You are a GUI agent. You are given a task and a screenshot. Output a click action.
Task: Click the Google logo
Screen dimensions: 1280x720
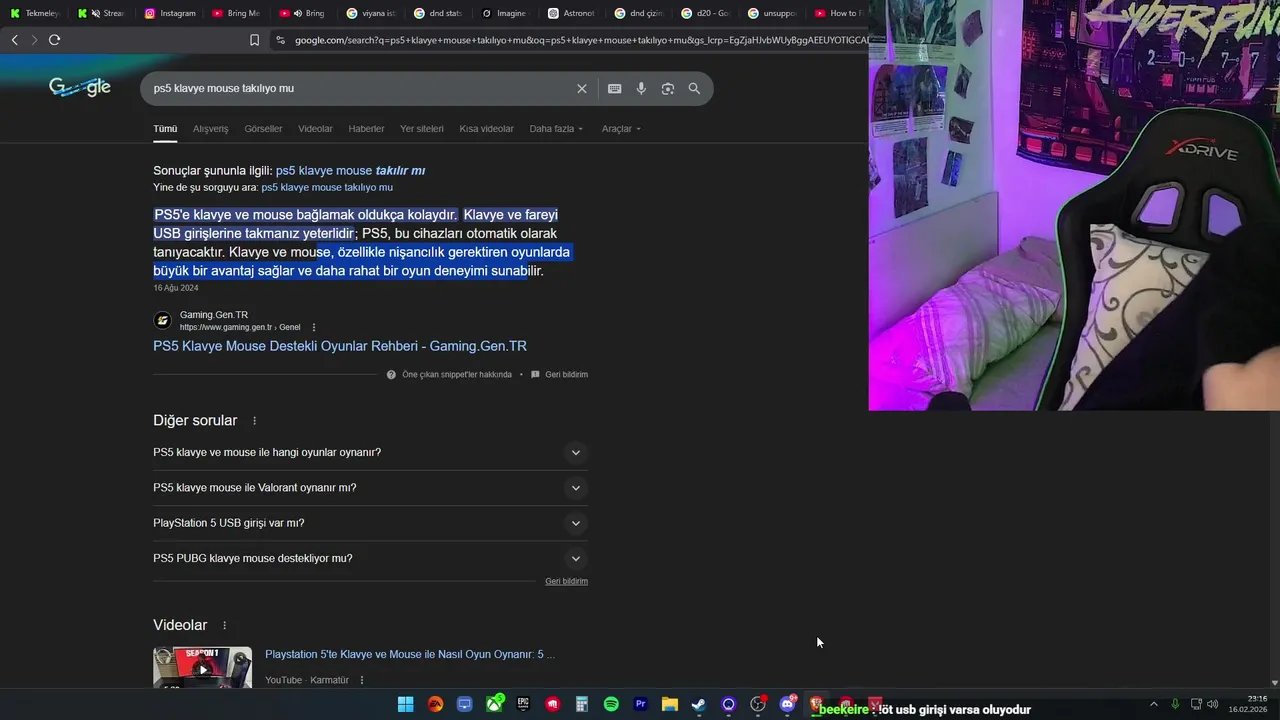80,88
